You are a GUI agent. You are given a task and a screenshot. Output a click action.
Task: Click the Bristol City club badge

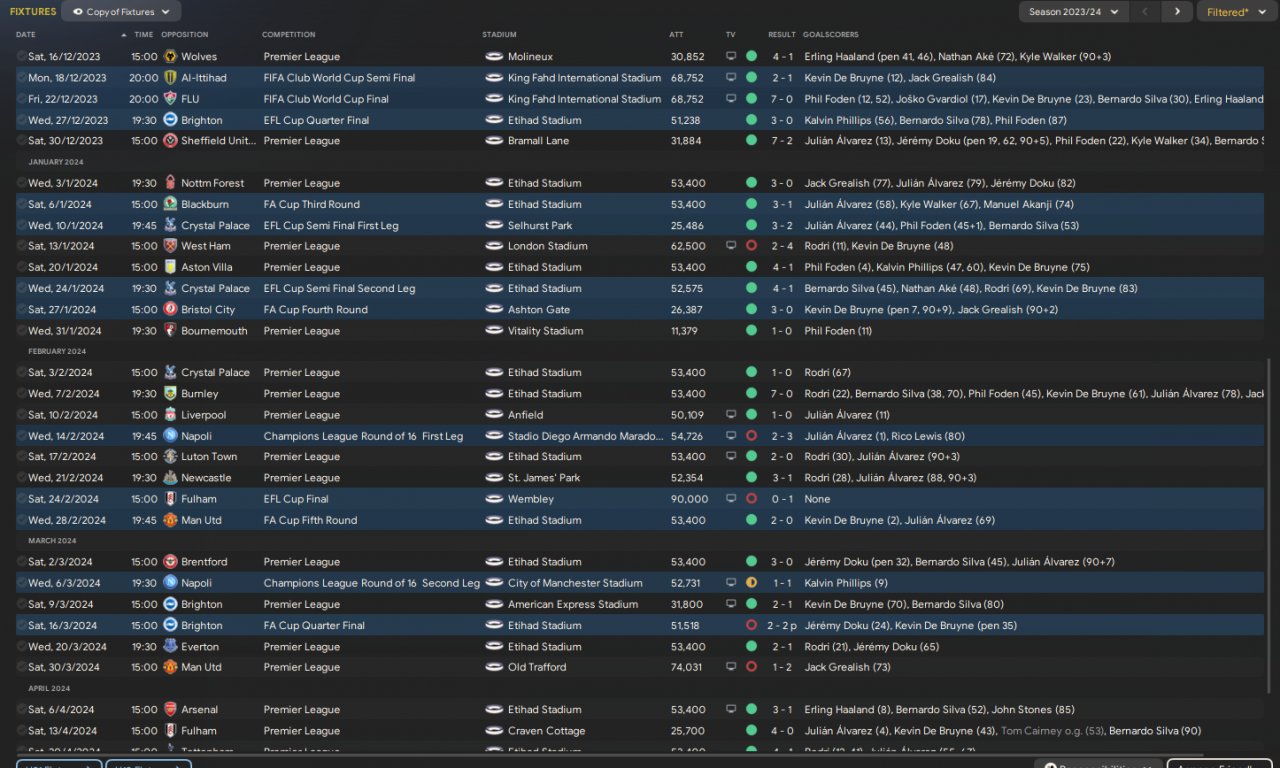click(x=170, y=310)
